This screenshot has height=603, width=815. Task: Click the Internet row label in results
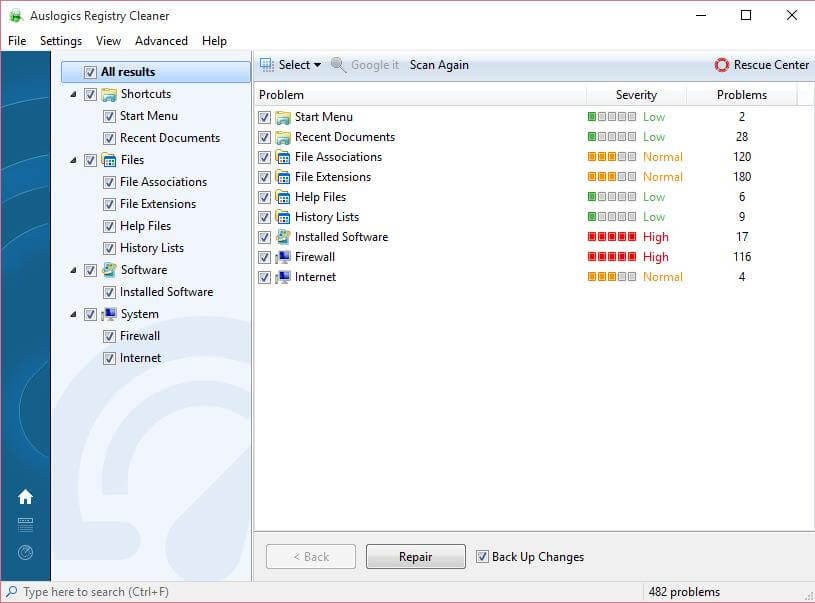click(x=315, y=277)
